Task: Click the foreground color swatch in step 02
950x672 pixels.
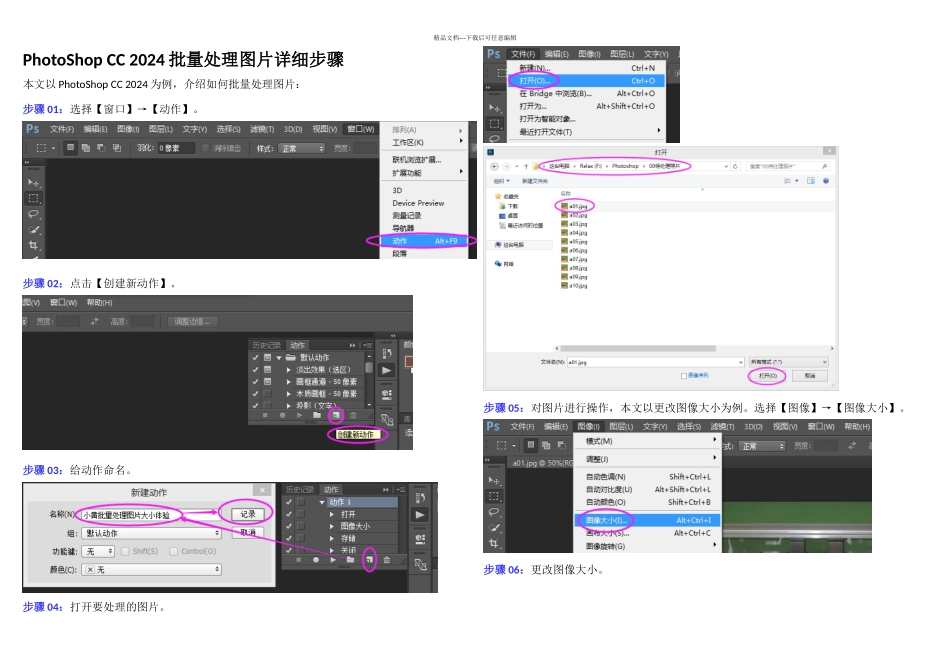Action: 409,362
